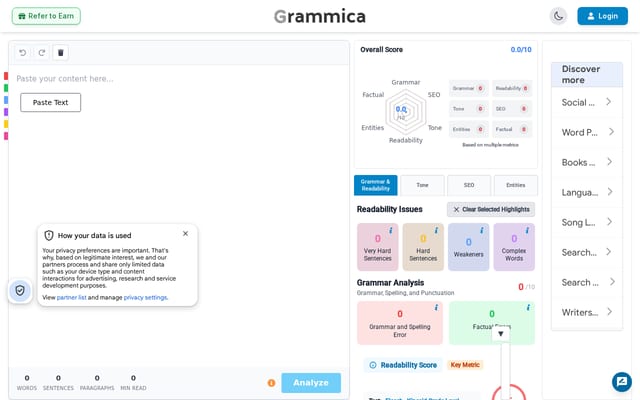The height and width of the screenshot is (400, 640).
Task: Click the SEO score chip
Action: click(x=512, y=109)
